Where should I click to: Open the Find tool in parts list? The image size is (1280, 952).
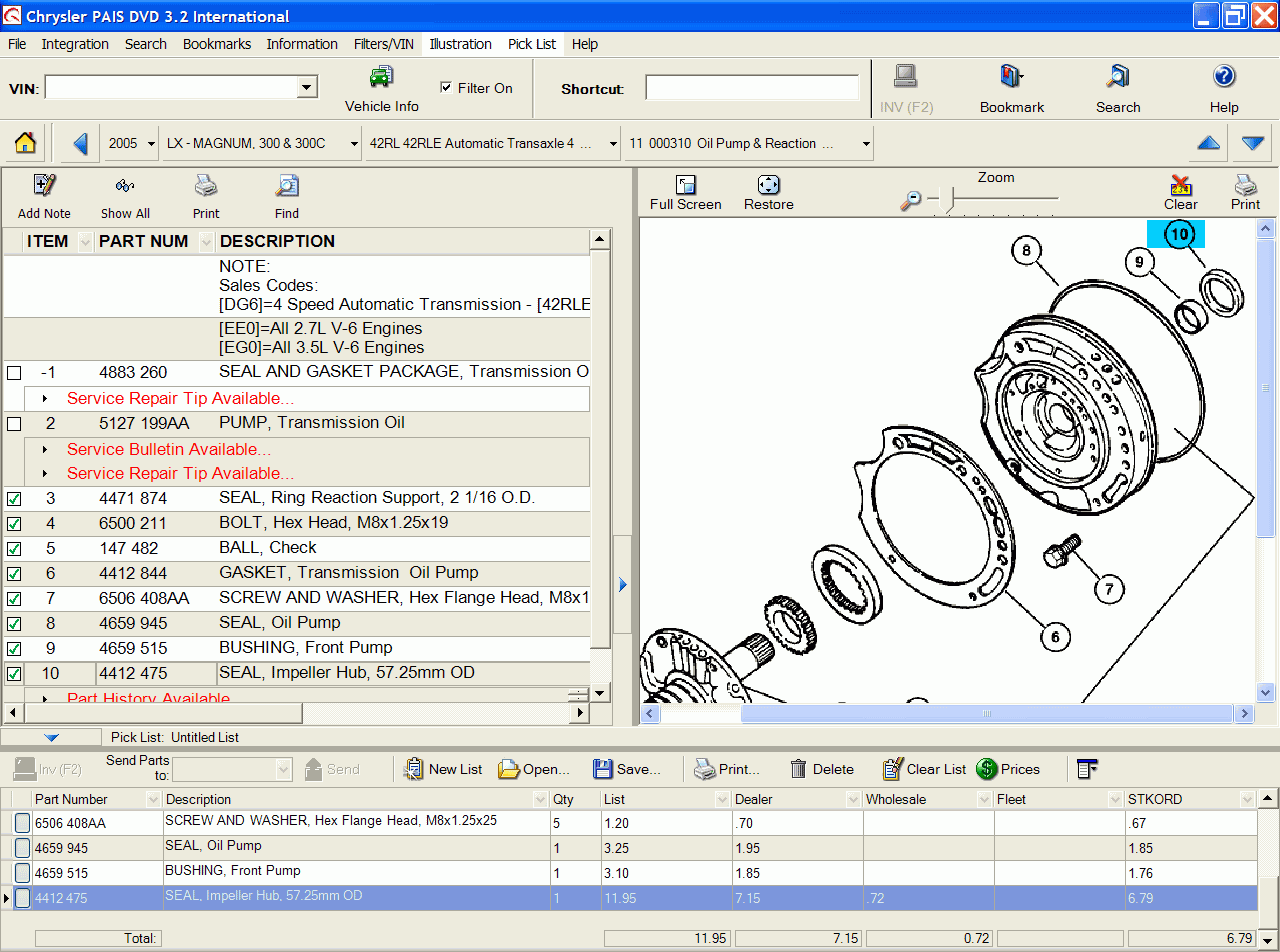287,196
